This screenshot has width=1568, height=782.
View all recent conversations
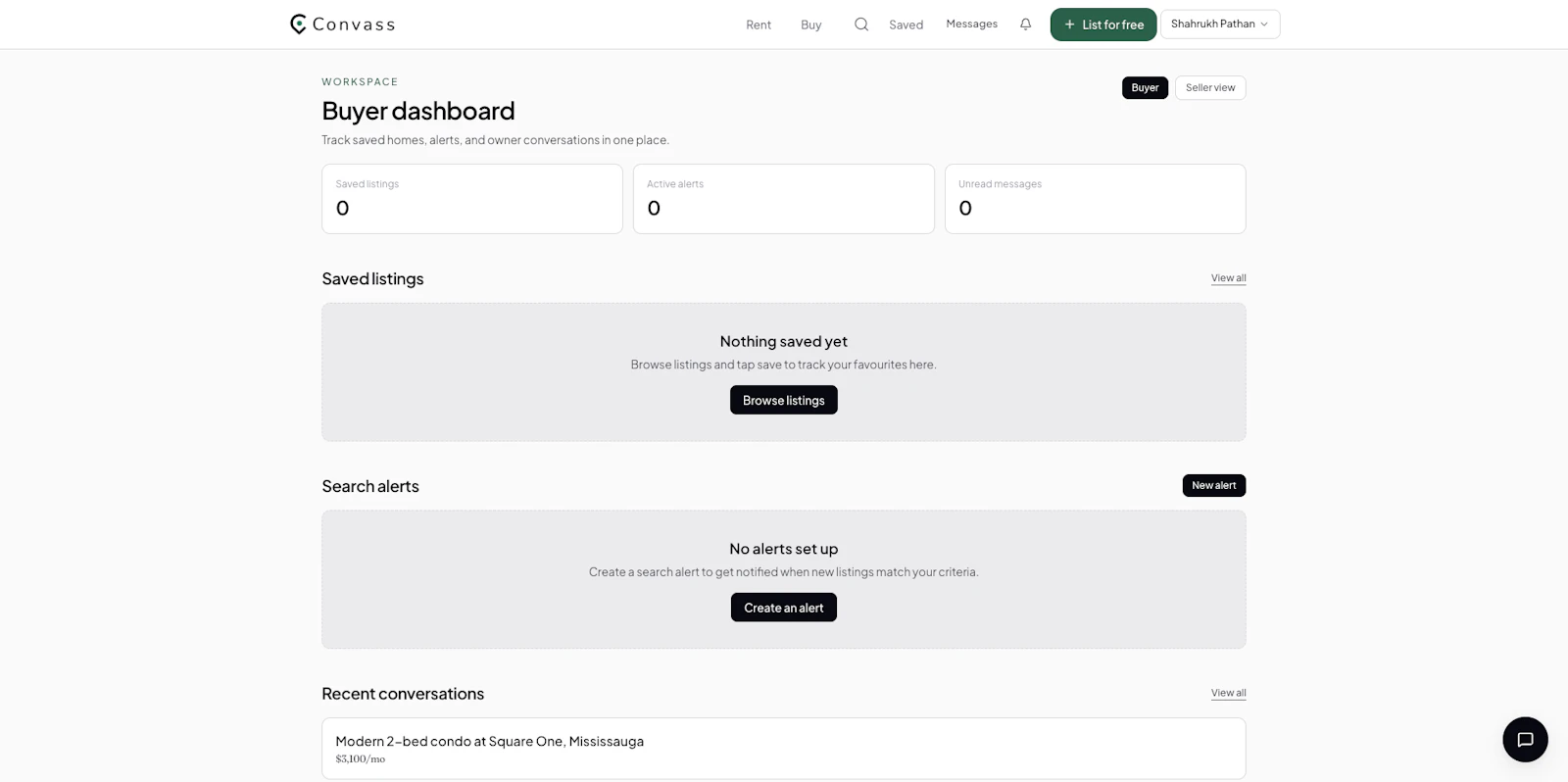[1228, 693]
